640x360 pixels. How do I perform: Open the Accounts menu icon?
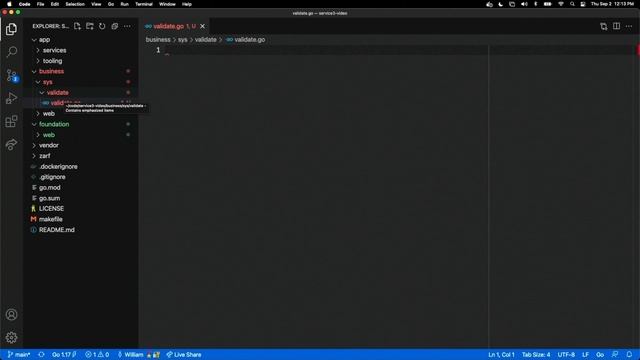point(11,314)
